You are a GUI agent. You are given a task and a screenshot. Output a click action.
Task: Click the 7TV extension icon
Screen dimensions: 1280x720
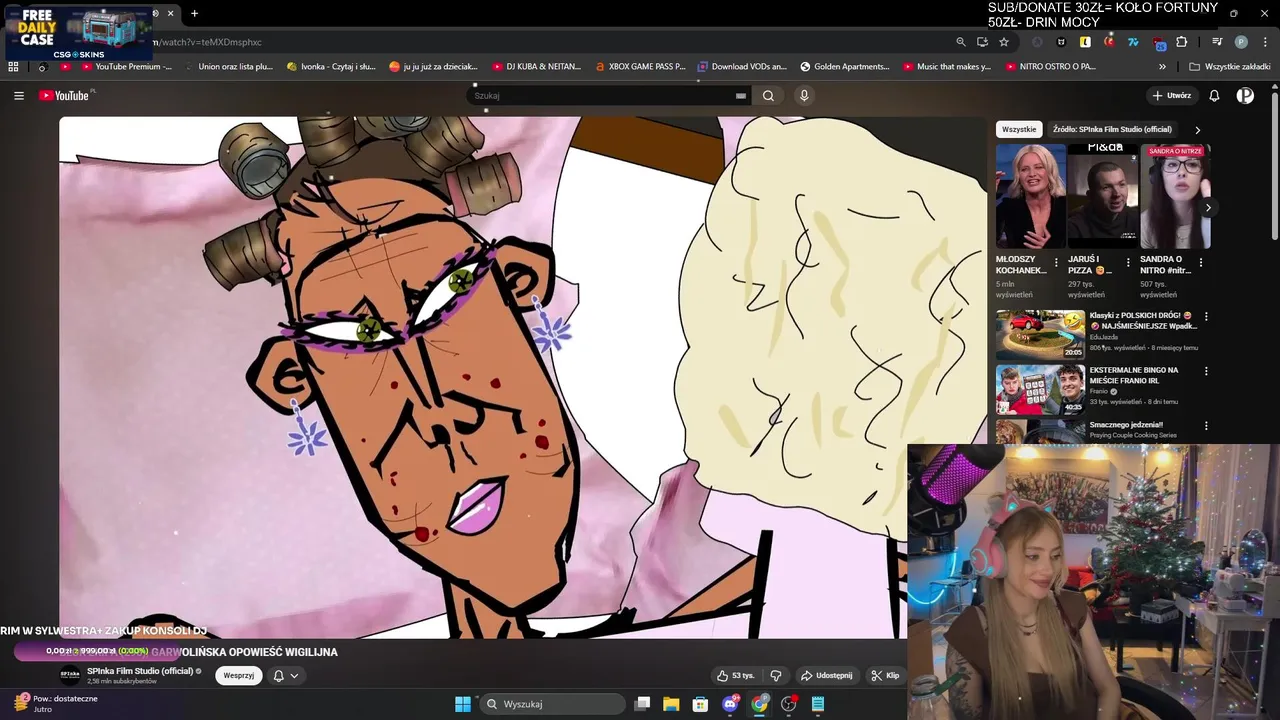[1133, 42]
